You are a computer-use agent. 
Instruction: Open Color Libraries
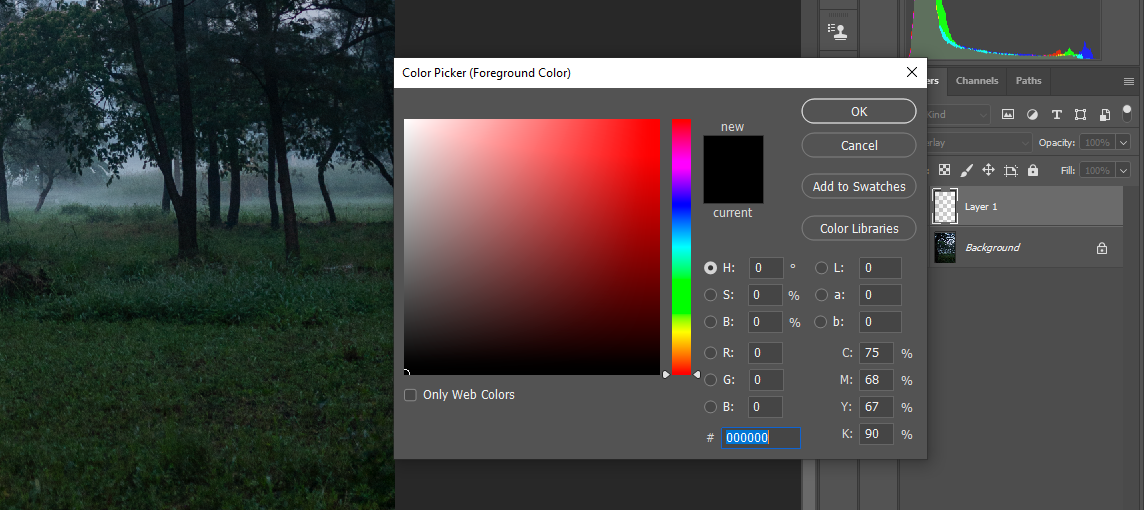point(859,228)
